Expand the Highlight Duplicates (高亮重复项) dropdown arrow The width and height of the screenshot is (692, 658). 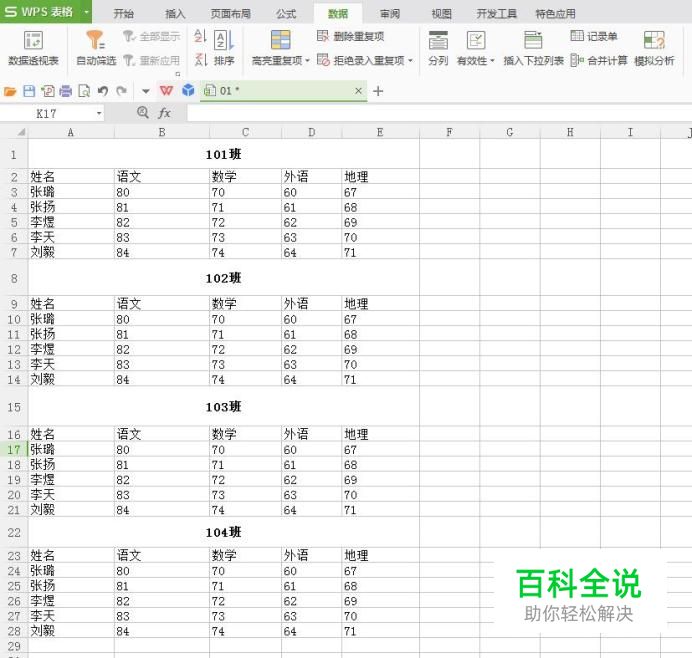pyautogui.click(x=308, y=60)
